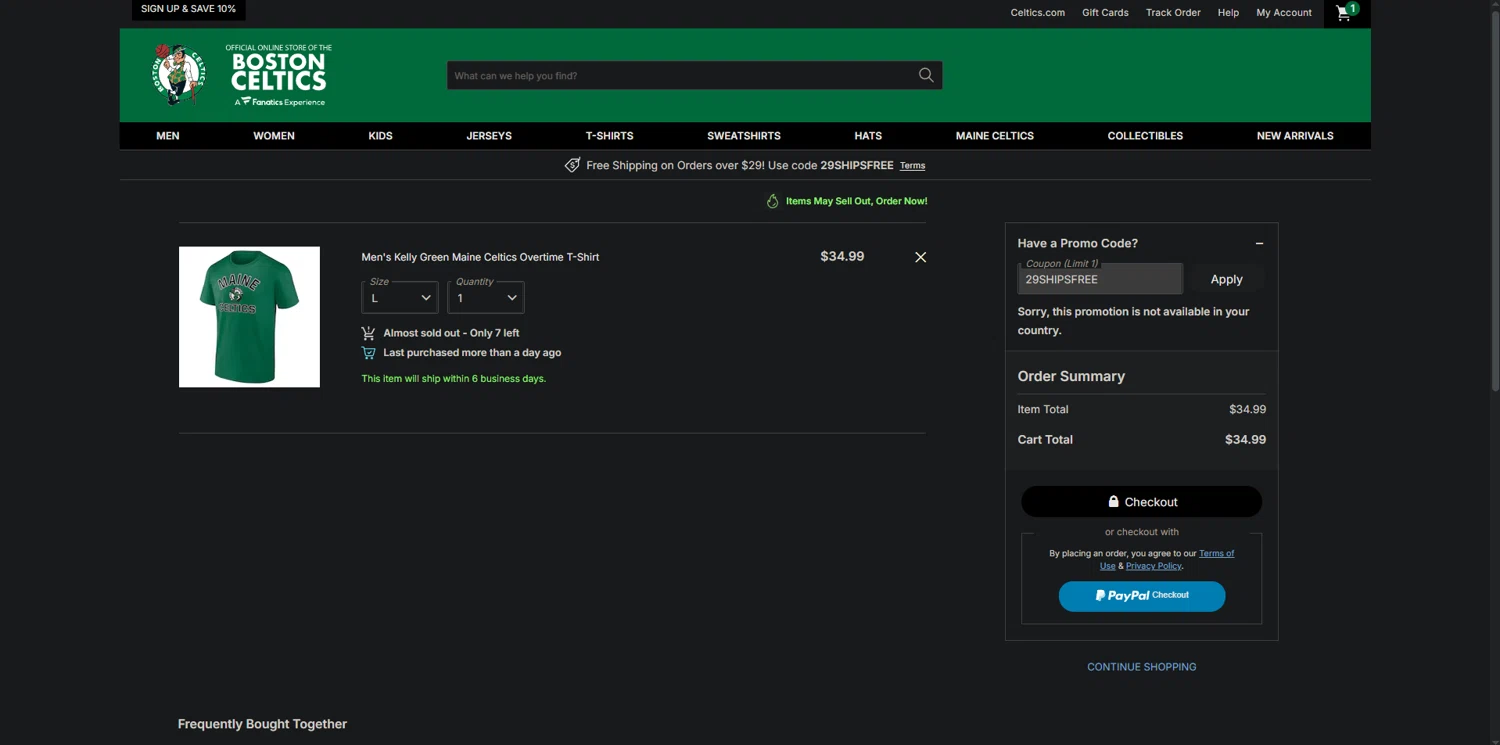Open the HATS menu
Image resolution: width=1500 pixels, height=745 pixels.
(x=868, y=136)
